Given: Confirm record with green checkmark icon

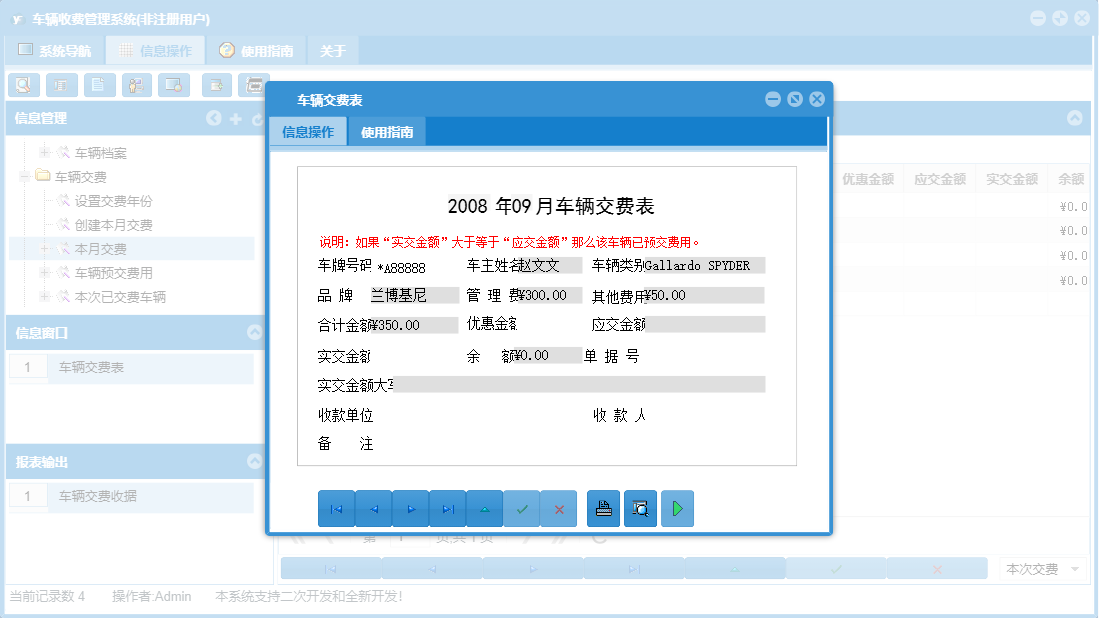Looking at the screenshot, I should tap(522, 508).
